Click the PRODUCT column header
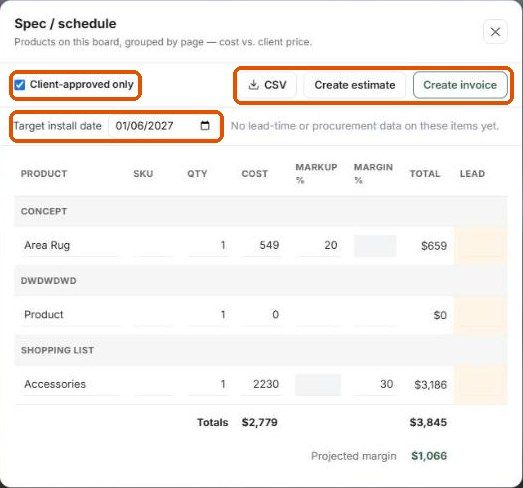Screen dimensions: 523x488 44,174
